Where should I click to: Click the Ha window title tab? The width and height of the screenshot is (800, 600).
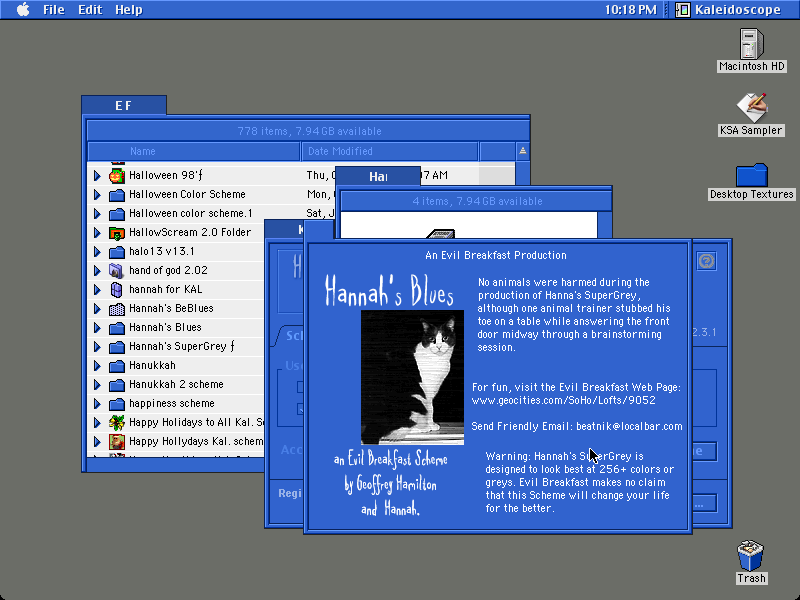pos(378,177)
